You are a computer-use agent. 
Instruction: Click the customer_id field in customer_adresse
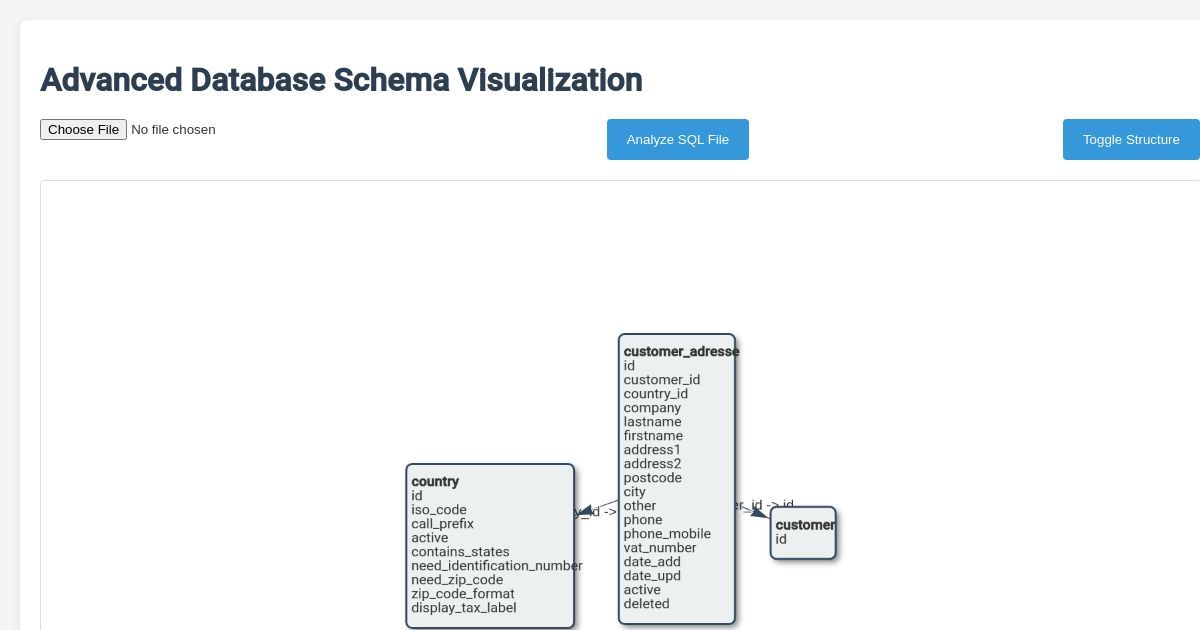coord(661,380)
